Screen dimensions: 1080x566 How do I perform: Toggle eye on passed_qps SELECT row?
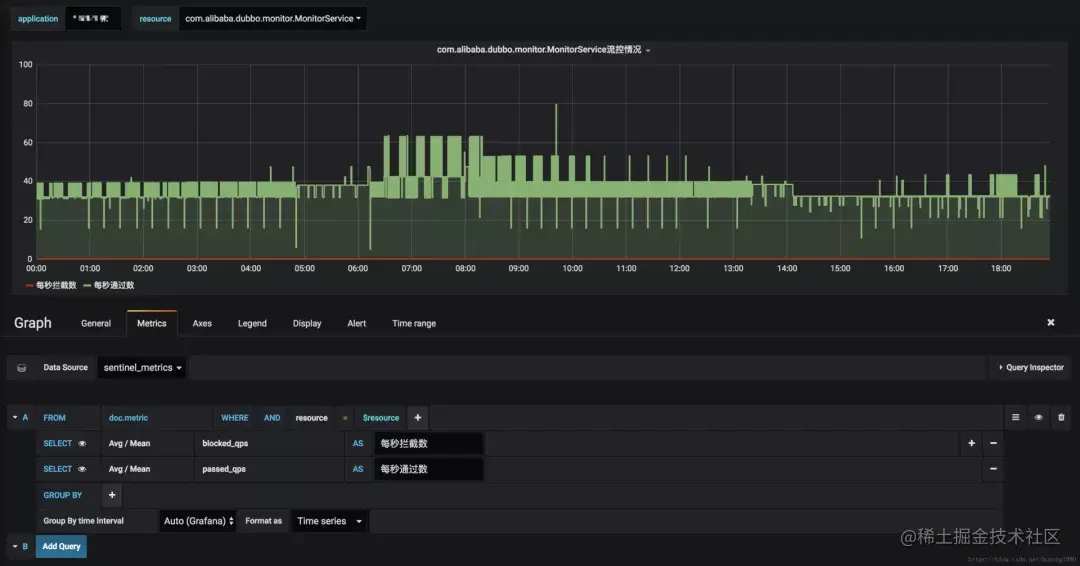click(x=82, y=469)
